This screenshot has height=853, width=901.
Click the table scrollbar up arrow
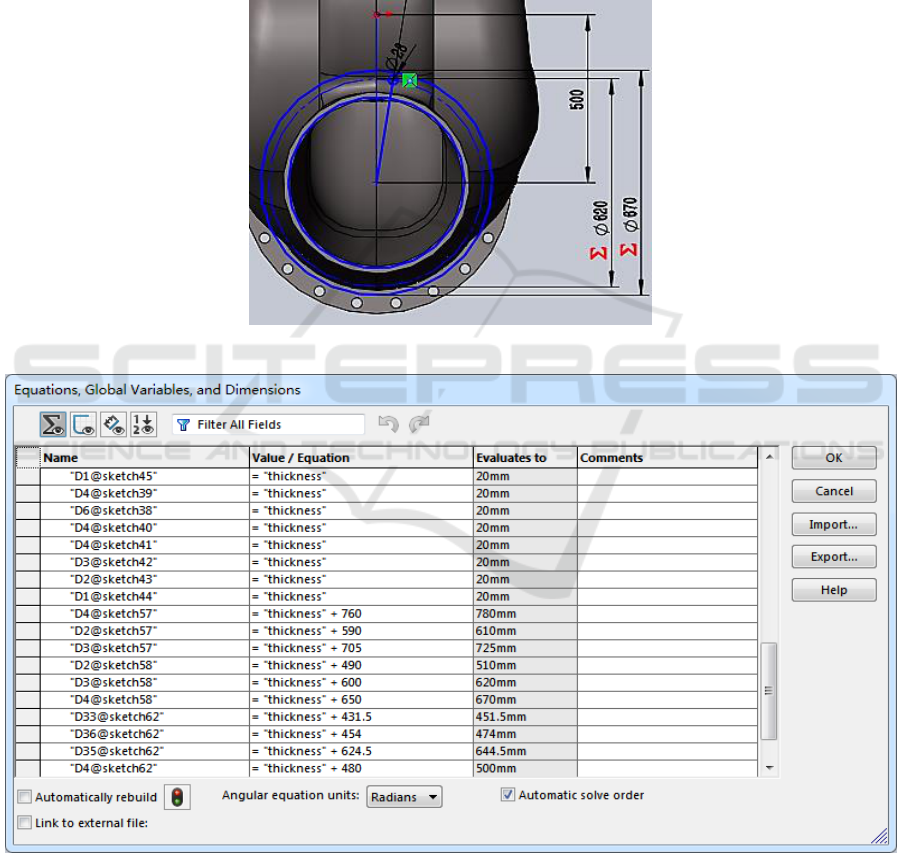[x=769, y=457]
